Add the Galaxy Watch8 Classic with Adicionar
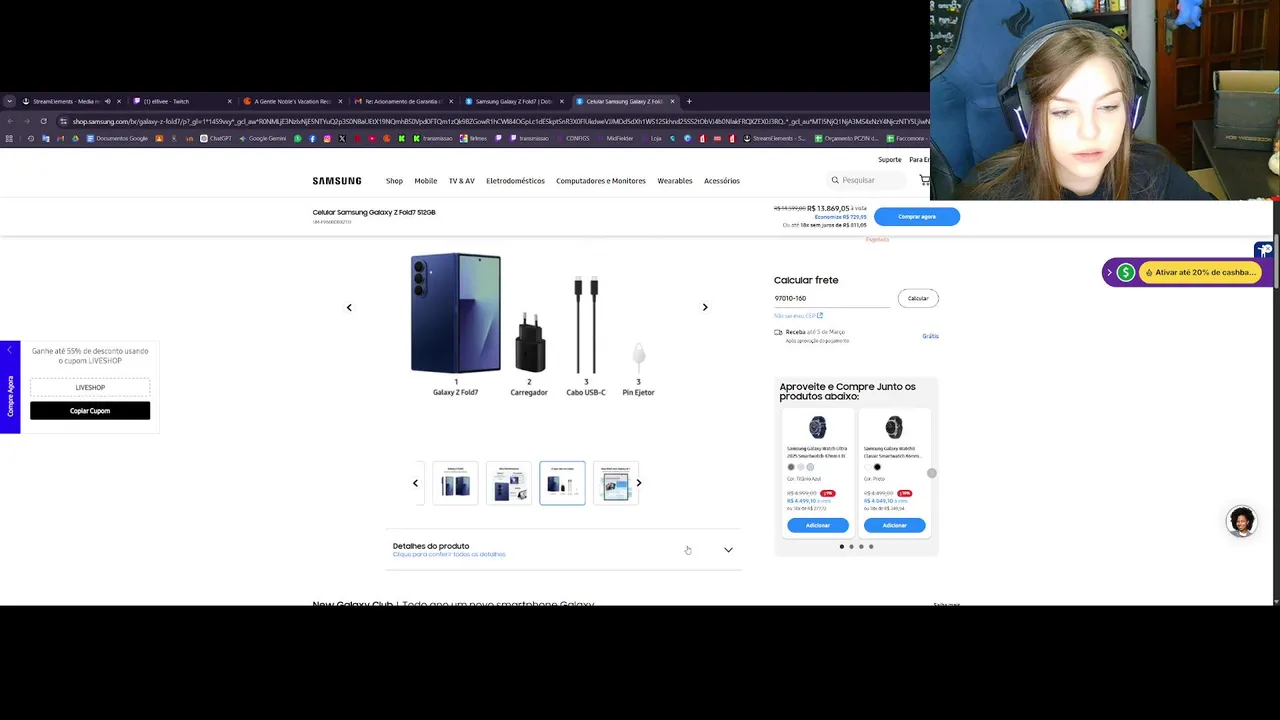The height and width of the screenshot is (720, 1280). 894,525
